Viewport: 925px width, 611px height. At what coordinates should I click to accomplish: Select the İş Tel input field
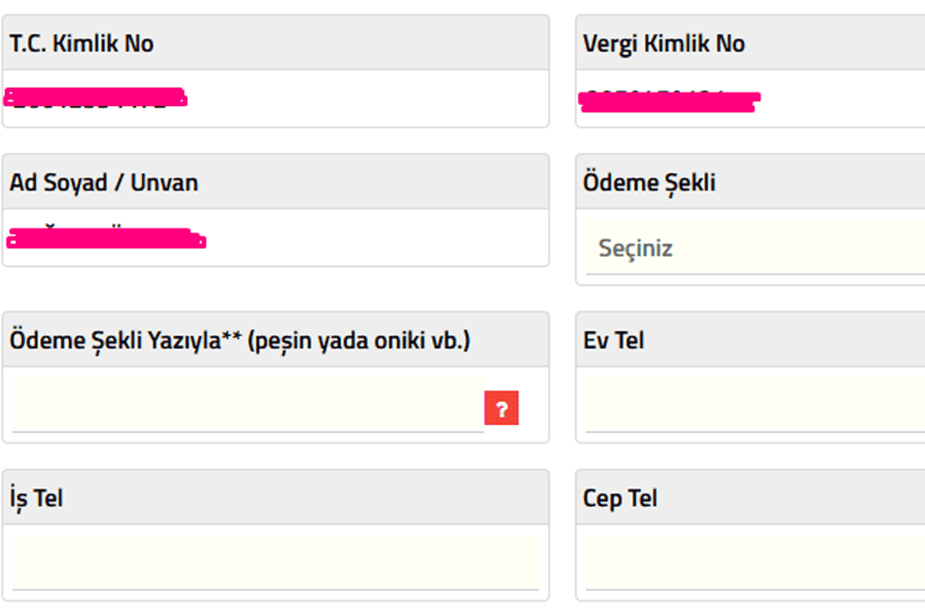(x=275, y=563)
